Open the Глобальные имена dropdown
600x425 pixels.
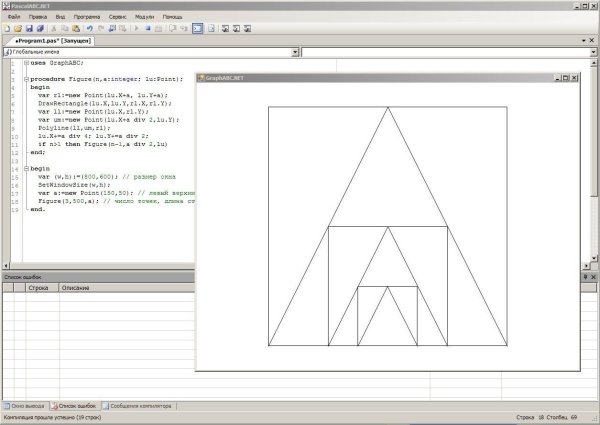pos(297,50)
